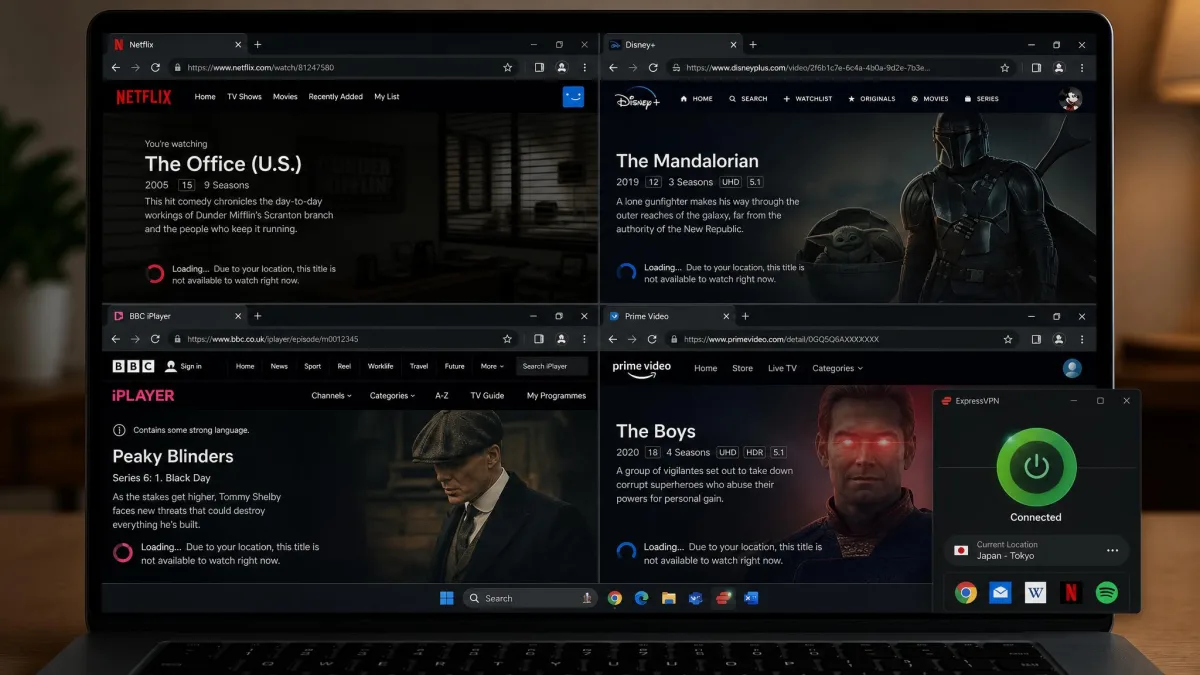This screenshot has width=1200, height=675.
Task: Toggle the ExpressVPN power connection button
Action: tap(1036, 467)
